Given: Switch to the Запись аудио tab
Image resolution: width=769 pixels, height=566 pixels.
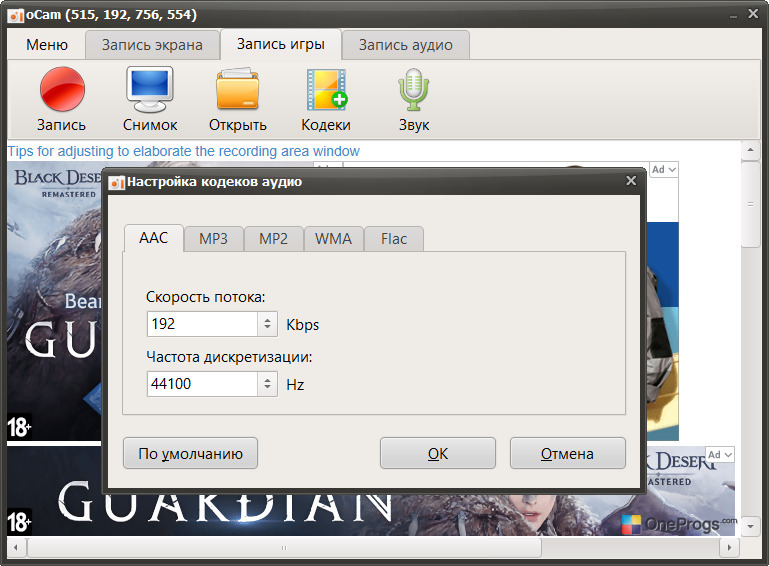Looking at the screenshot, I should pyautogui.click(x=406, y=45).
